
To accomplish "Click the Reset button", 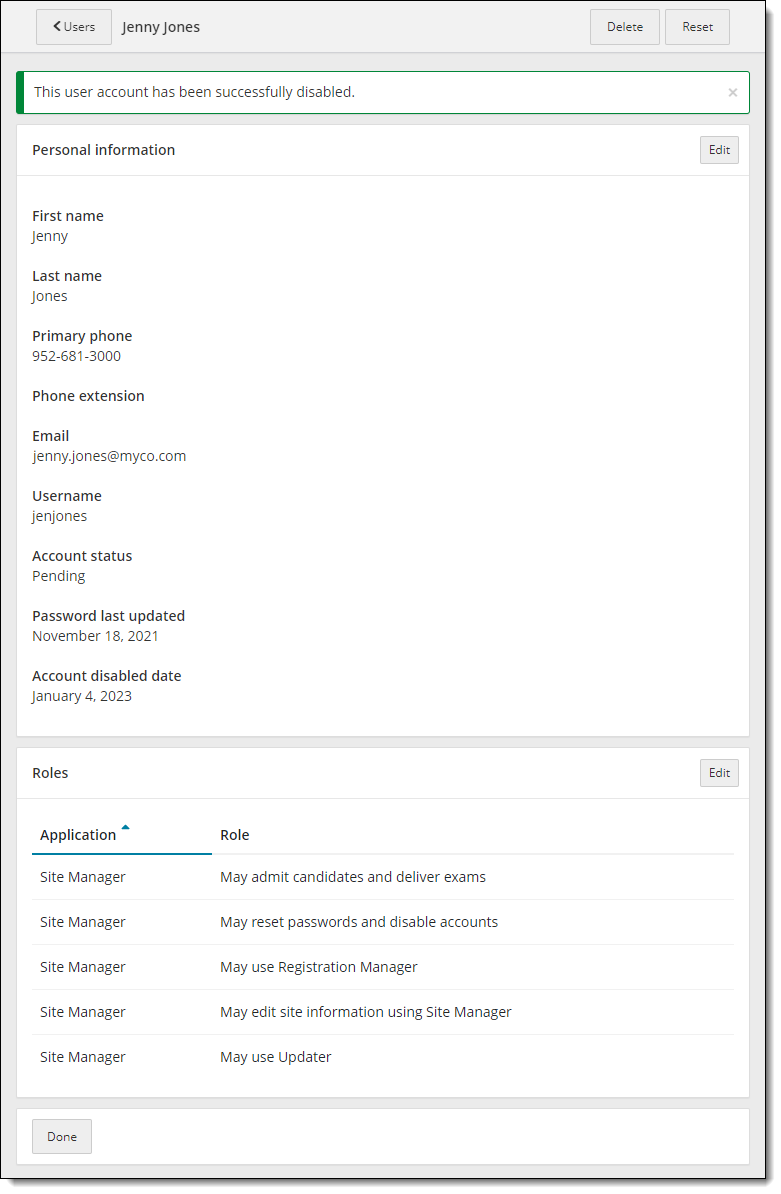I will pyautogui.click(x=697, y=27).
